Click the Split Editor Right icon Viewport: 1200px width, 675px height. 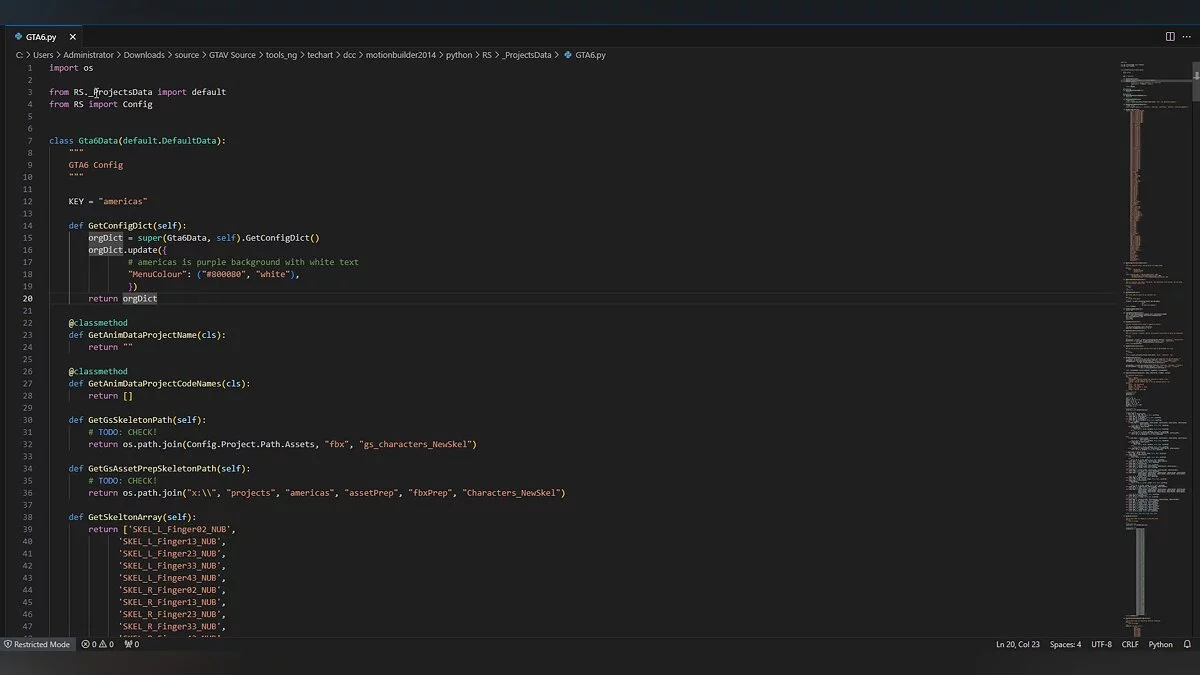tap(1169, 37)
